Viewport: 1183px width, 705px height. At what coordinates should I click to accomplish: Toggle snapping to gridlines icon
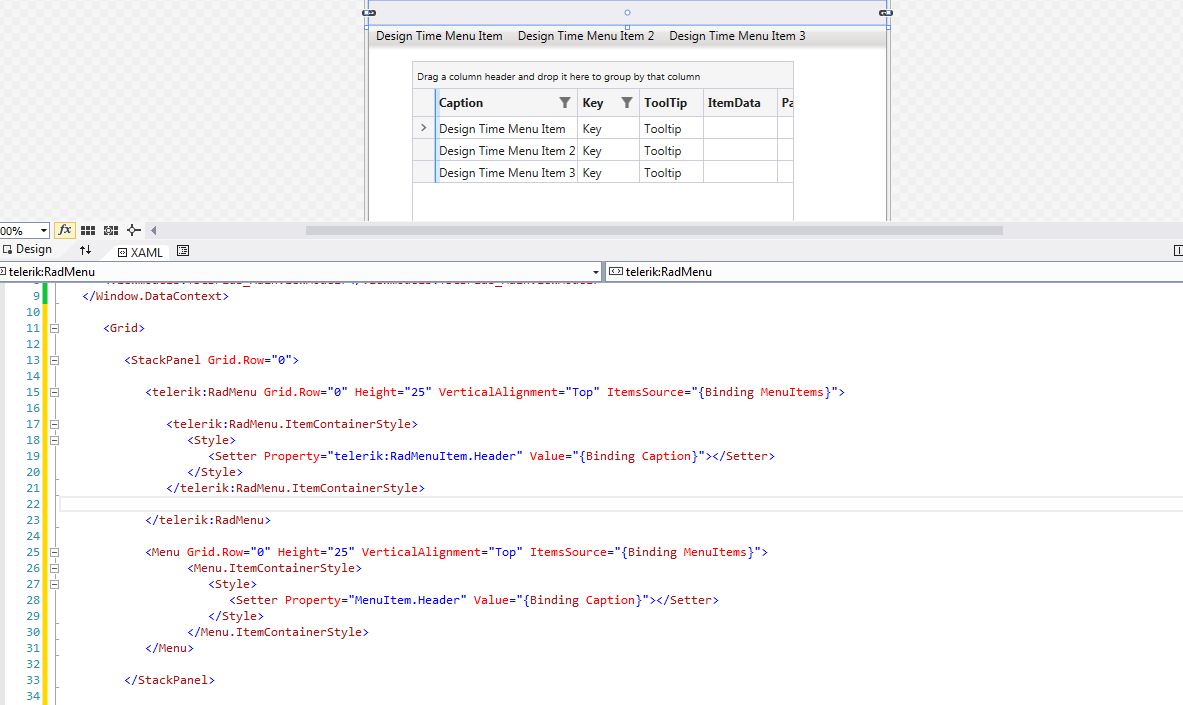[x=111, y=230]
